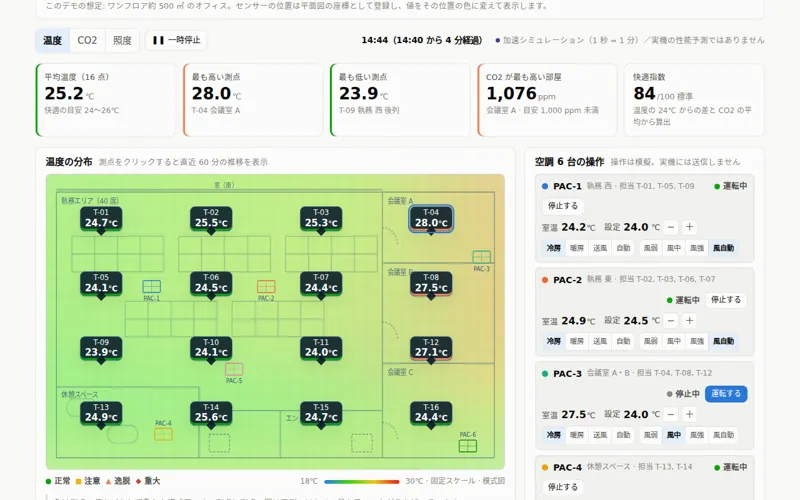Open sensor T-04 marker showing 28.0°C
The width and height of the screenshot is (800, 500).
(x=431, y=218)
